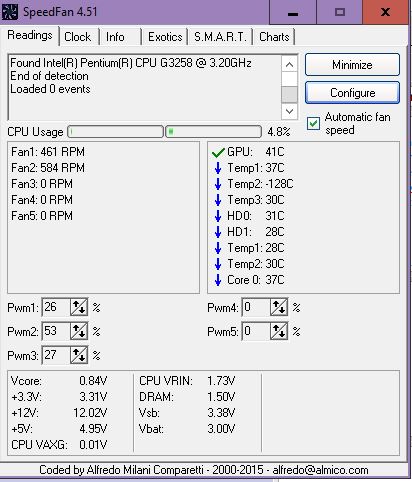
Task: Click the blue down arrow beside Temp1: 28C
Action: coord(218,248)
